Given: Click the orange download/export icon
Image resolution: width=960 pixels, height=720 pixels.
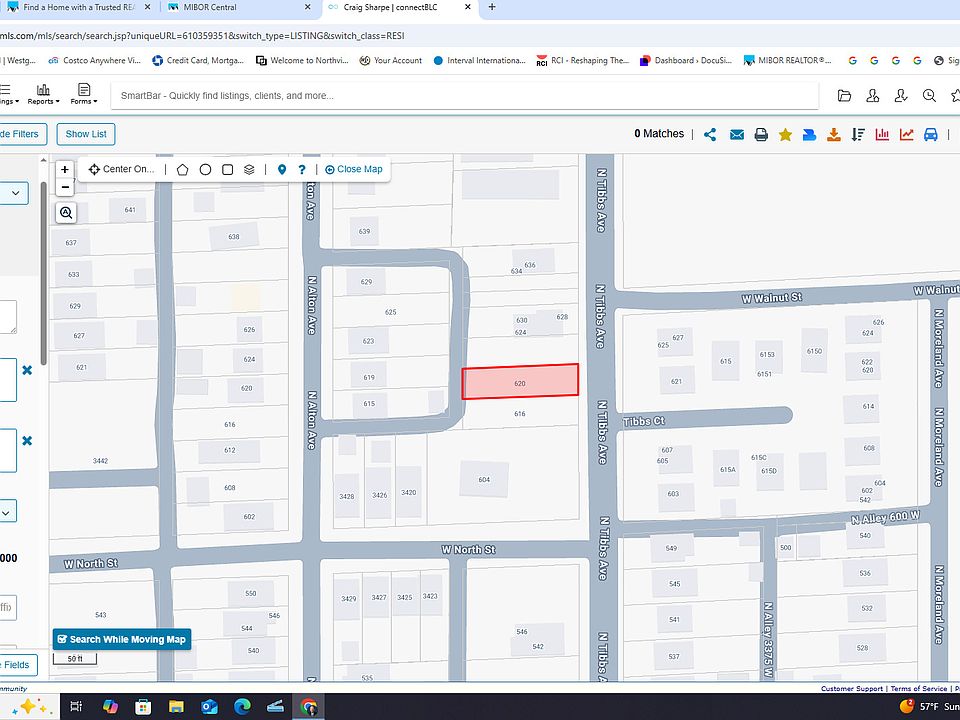Looking at the screenshot, I should 833,135.
